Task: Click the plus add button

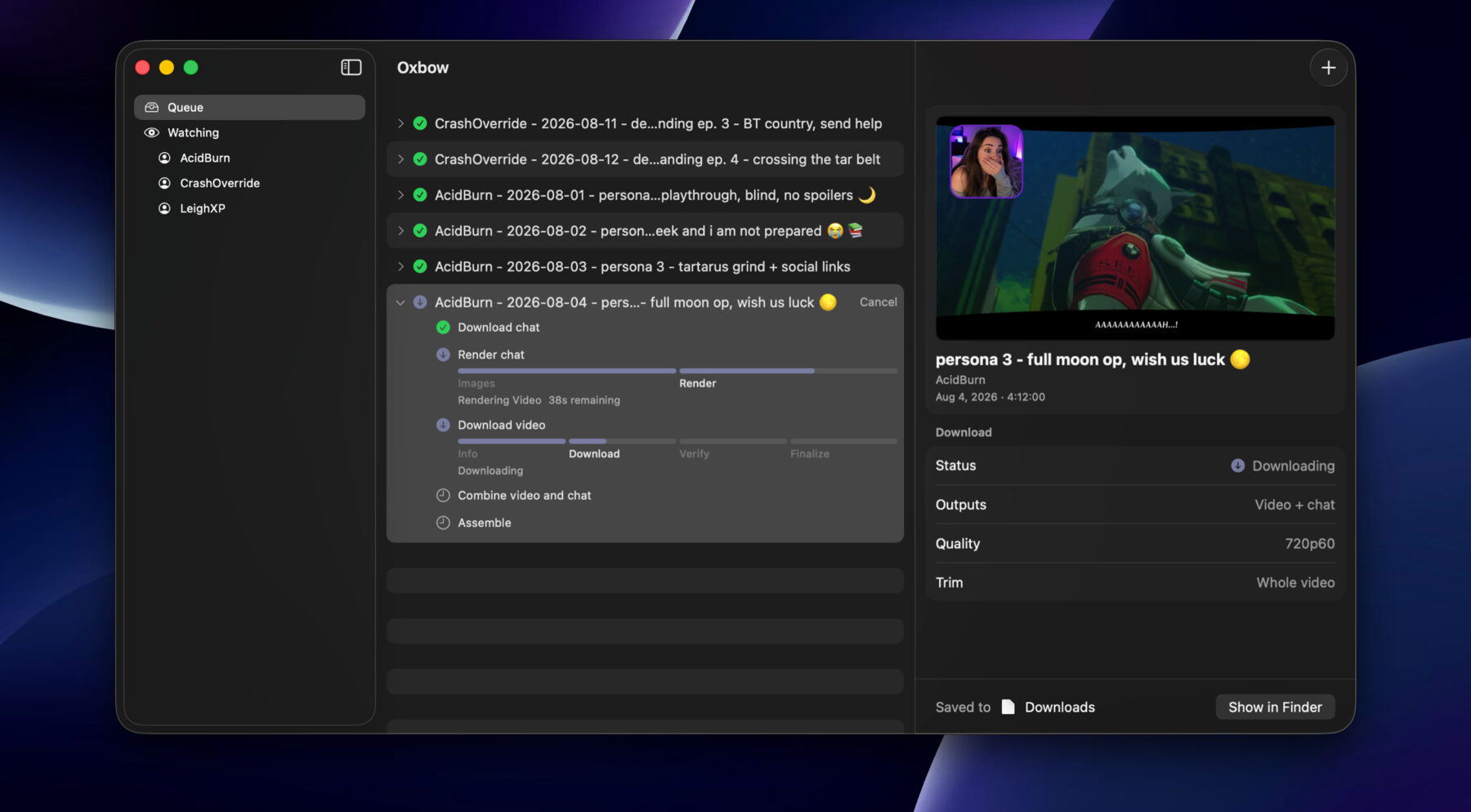Action: tap(1328, 68)
